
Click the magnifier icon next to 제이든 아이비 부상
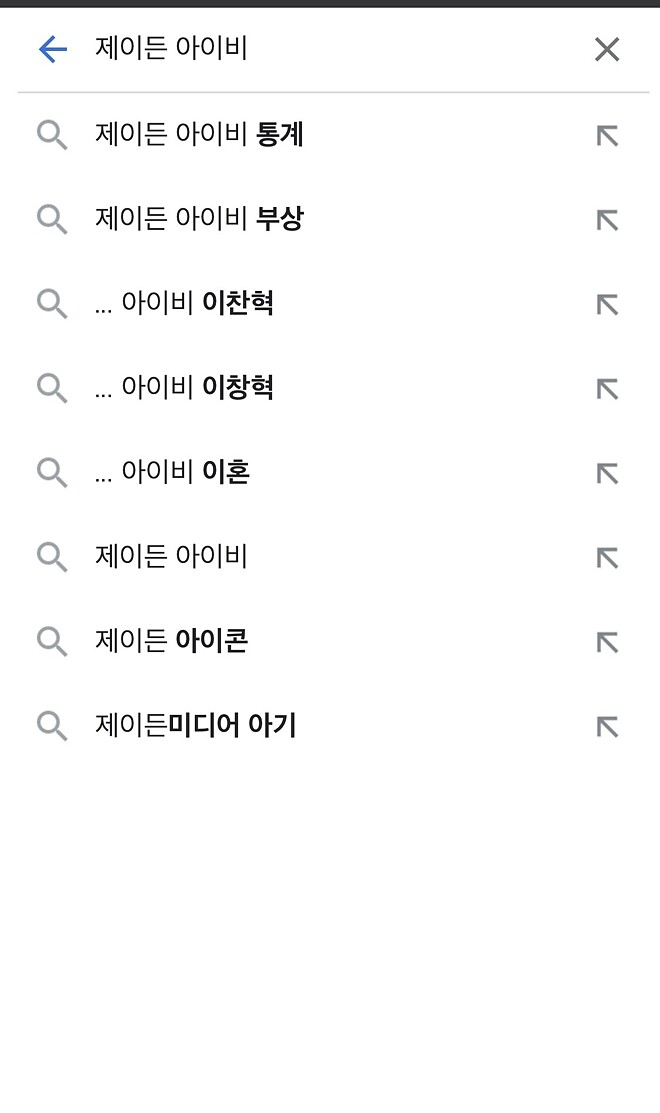tap(52, 220)
